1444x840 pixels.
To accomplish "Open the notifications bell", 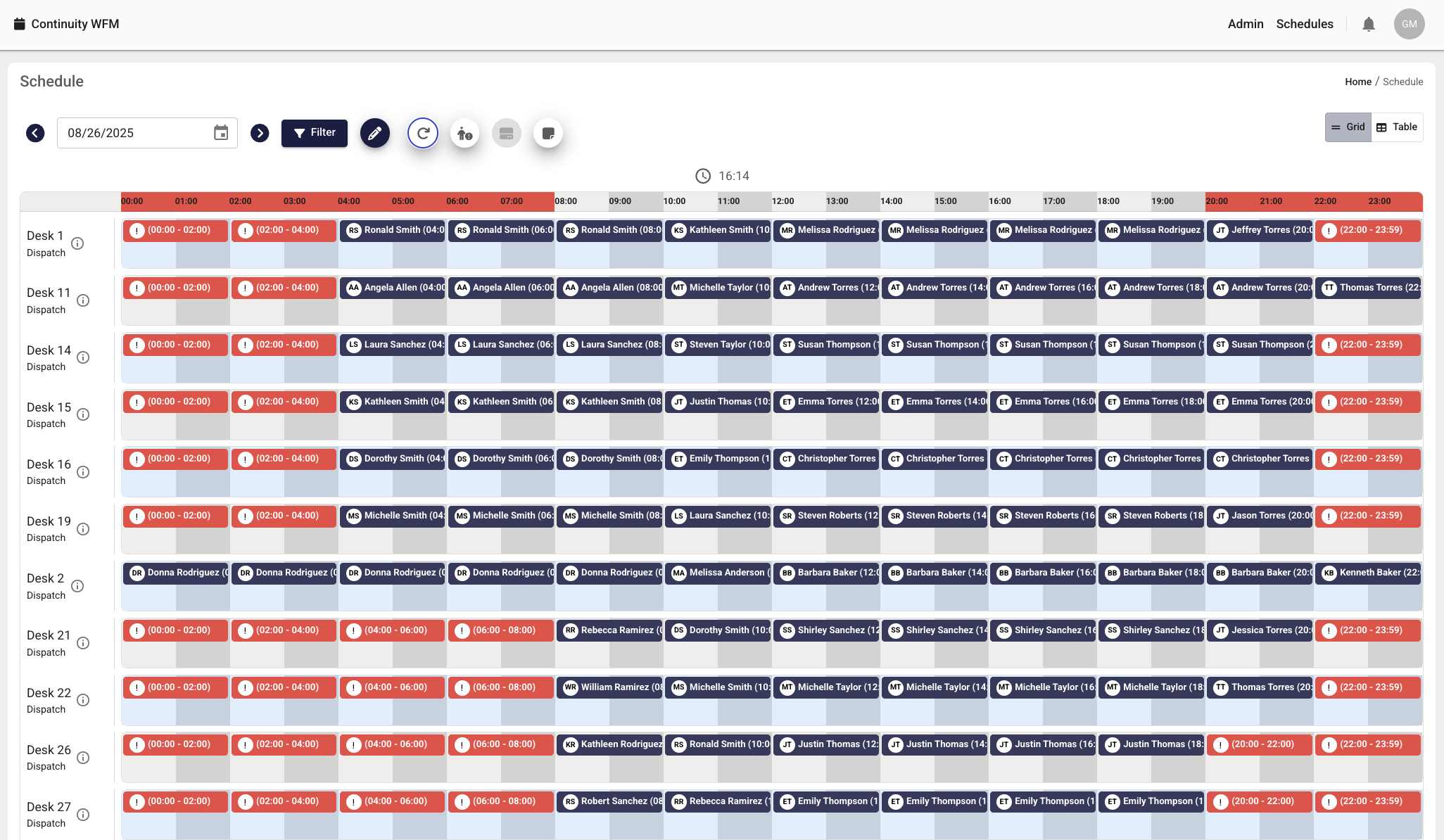I will (1368, 25).
